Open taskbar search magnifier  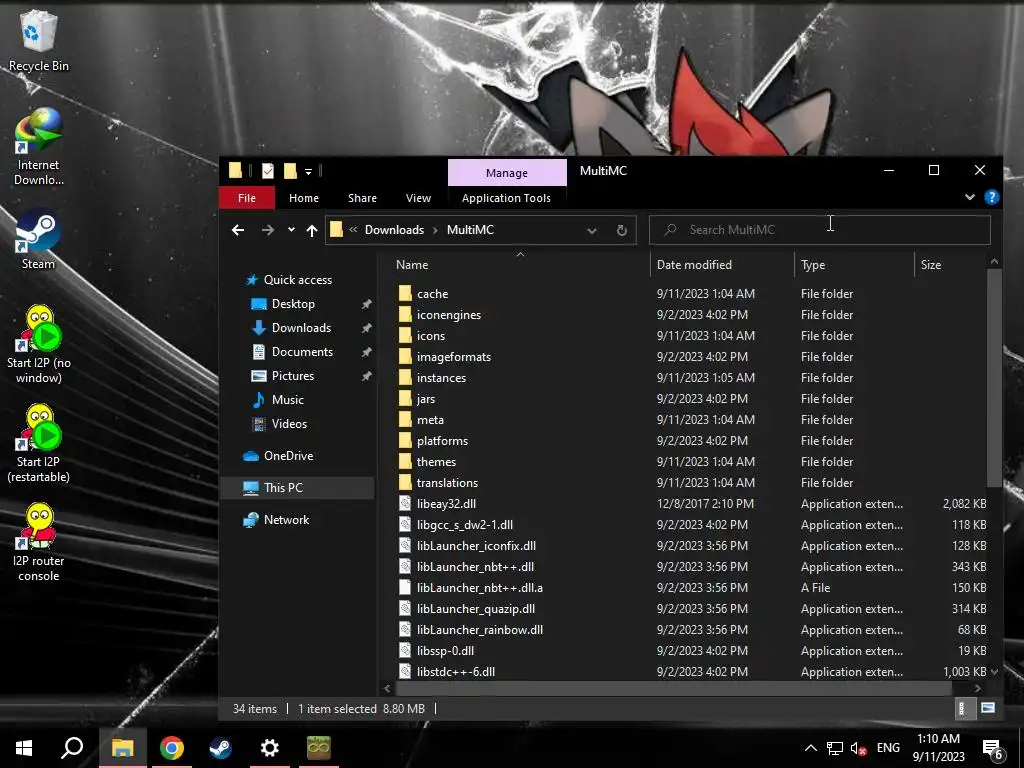[x=72, y=748]
